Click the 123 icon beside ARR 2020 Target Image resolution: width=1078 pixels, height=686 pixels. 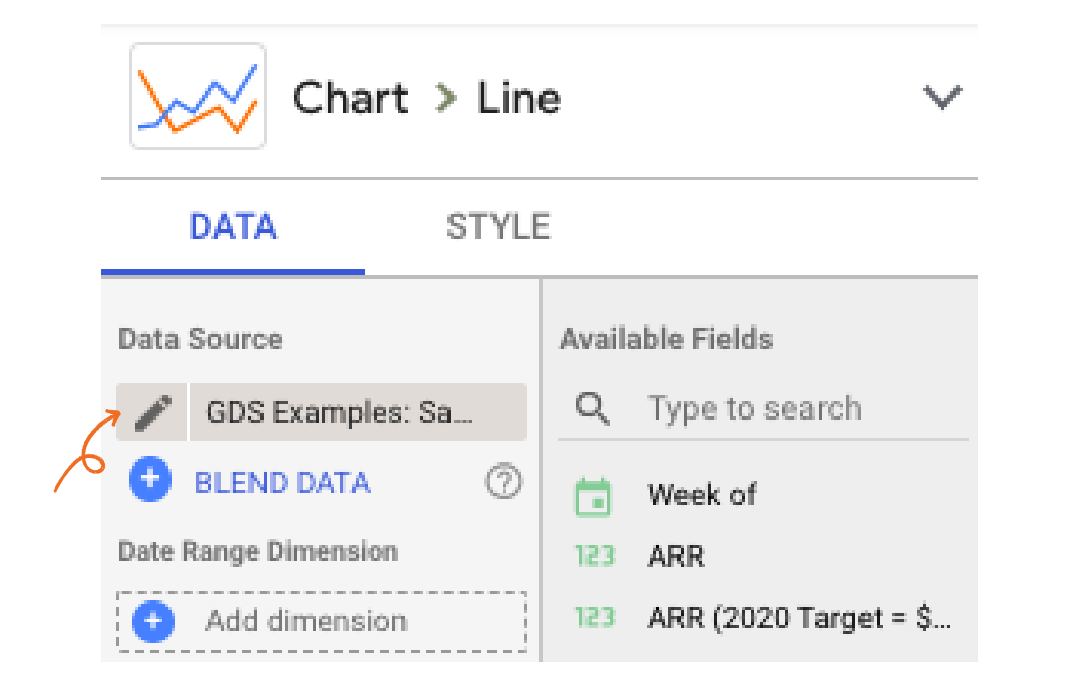[595, 618]
